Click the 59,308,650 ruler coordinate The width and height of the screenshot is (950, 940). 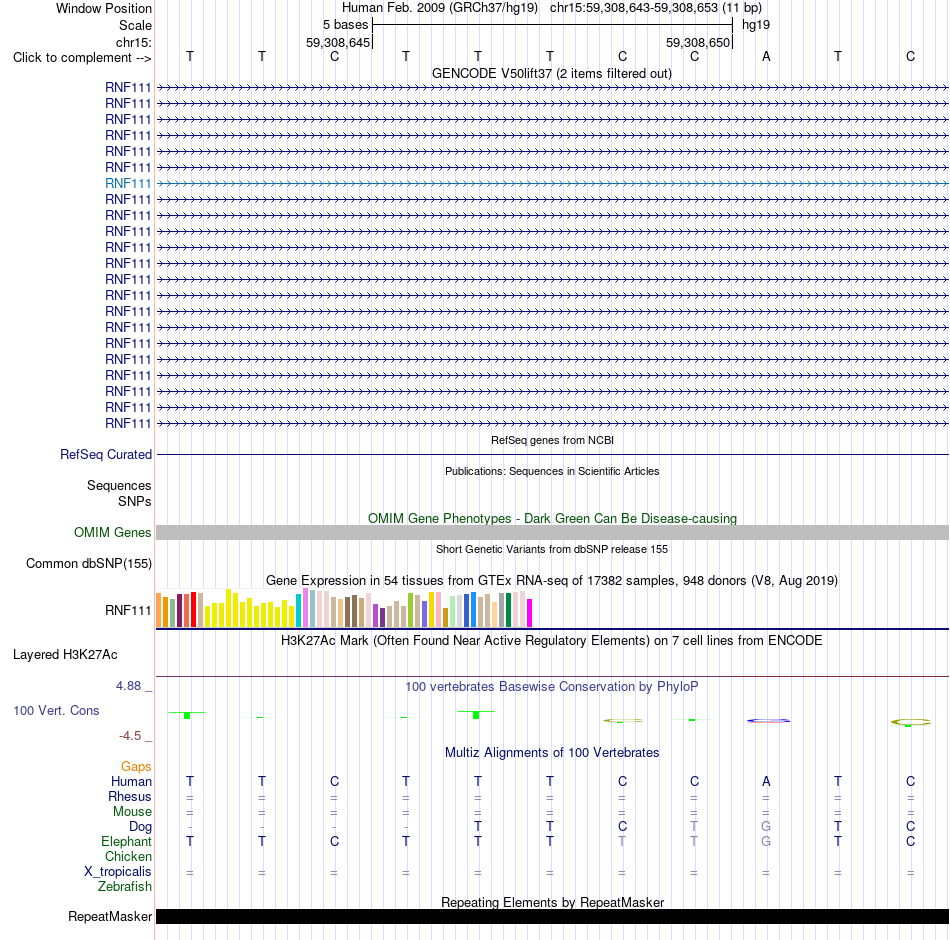(x=698, y=42)
